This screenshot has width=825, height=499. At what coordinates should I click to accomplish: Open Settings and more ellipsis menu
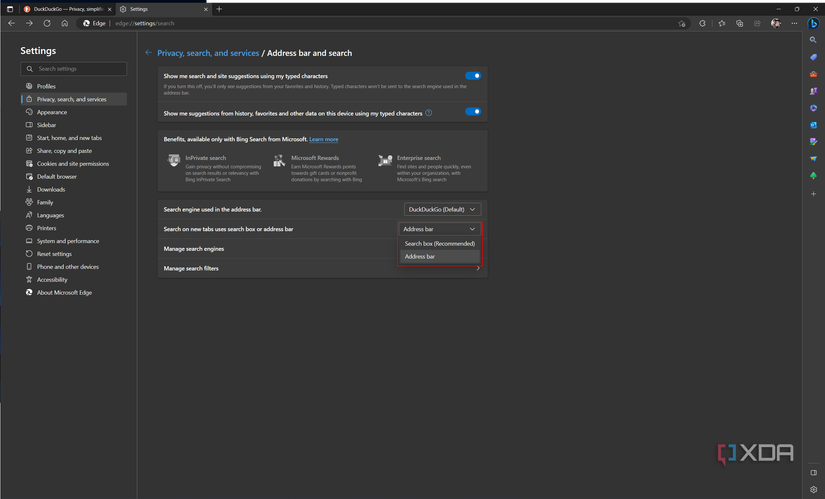[795, 23]
